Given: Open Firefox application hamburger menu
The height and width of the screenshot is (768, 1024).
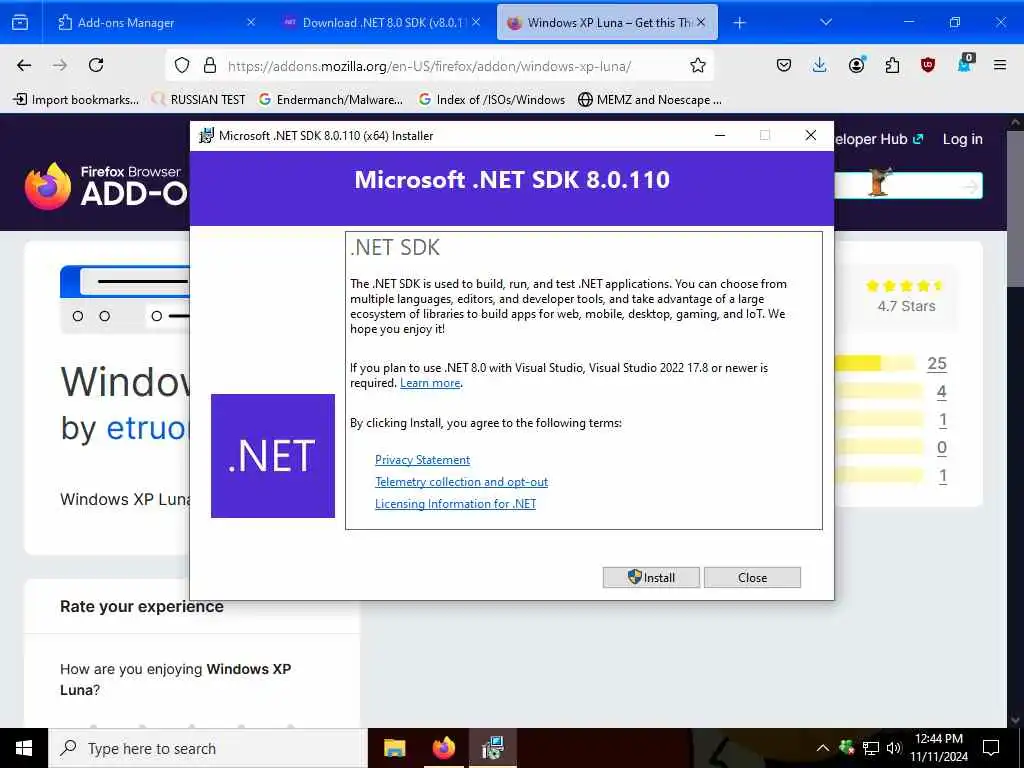Looking at the screenshot, I should tap(1000, 65).
